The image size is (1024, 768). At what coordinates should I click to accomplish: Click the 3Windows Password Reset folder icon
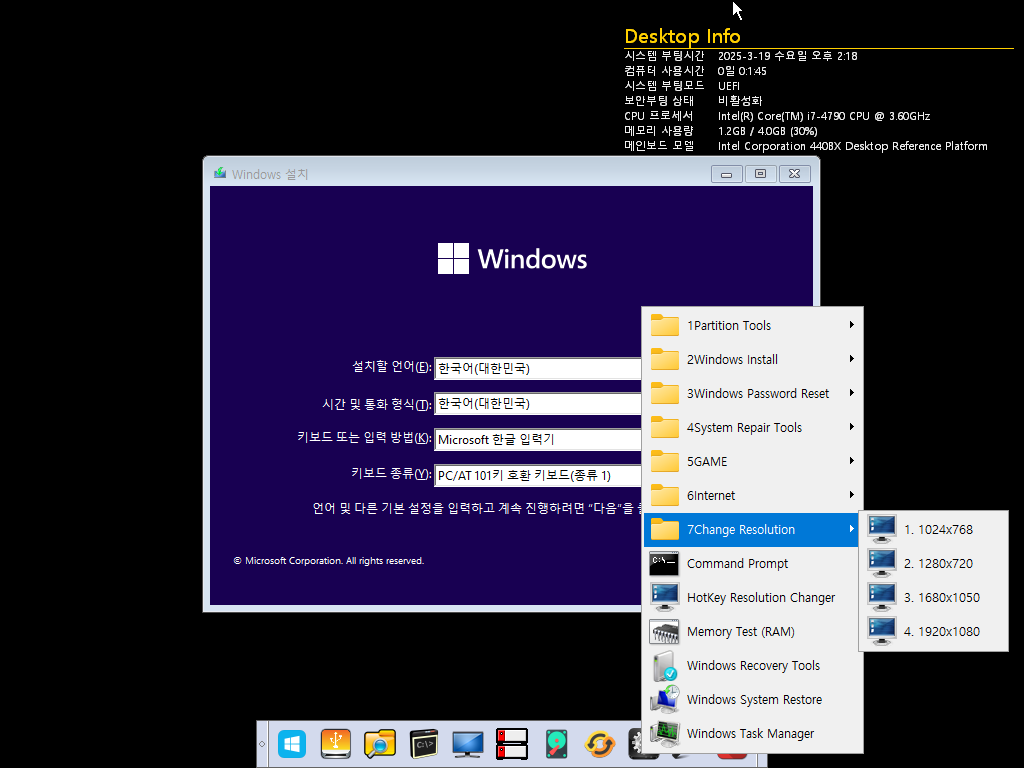[x=665, y=393]
